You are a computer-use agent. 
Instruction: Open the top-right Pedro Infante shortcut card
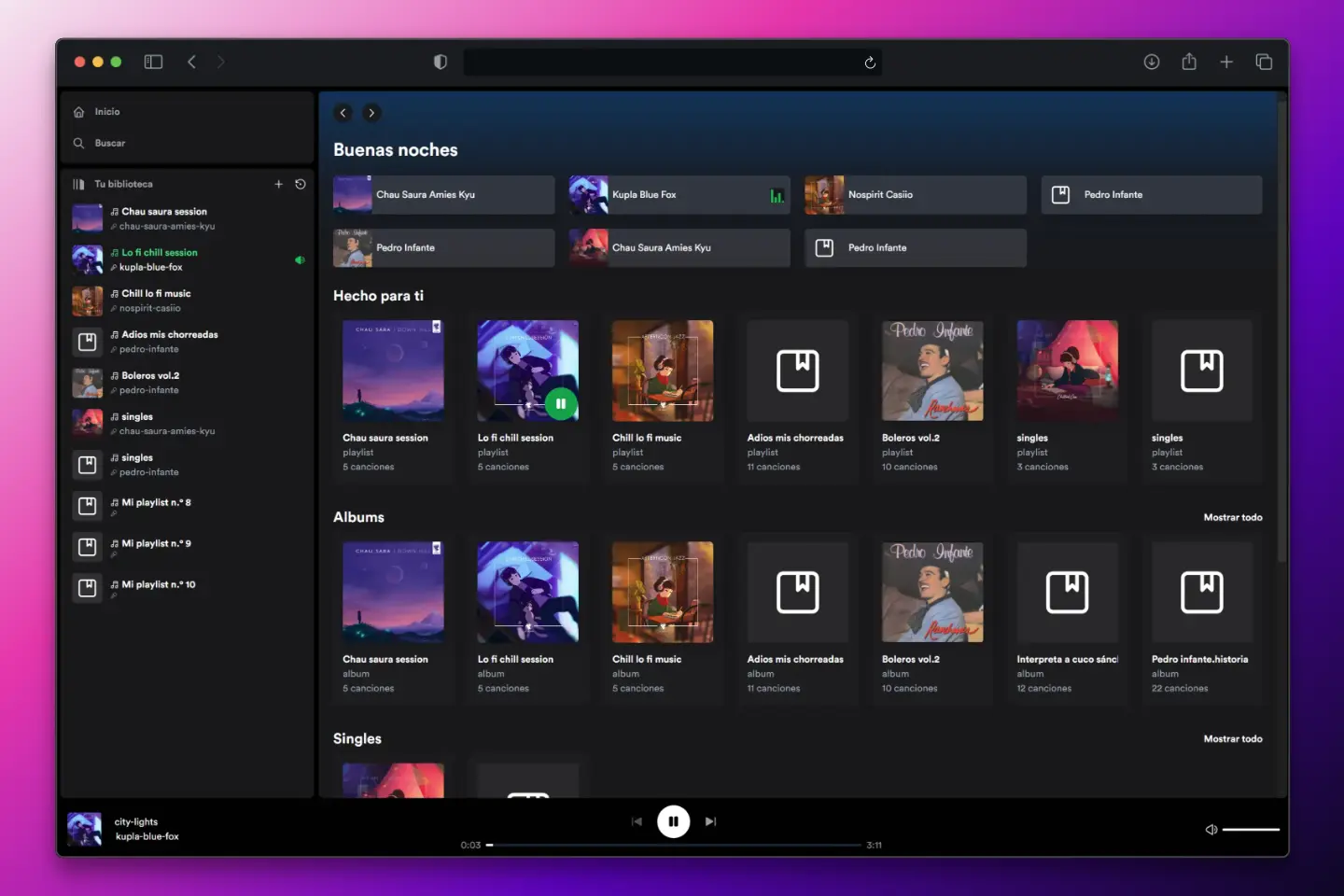1152,195
